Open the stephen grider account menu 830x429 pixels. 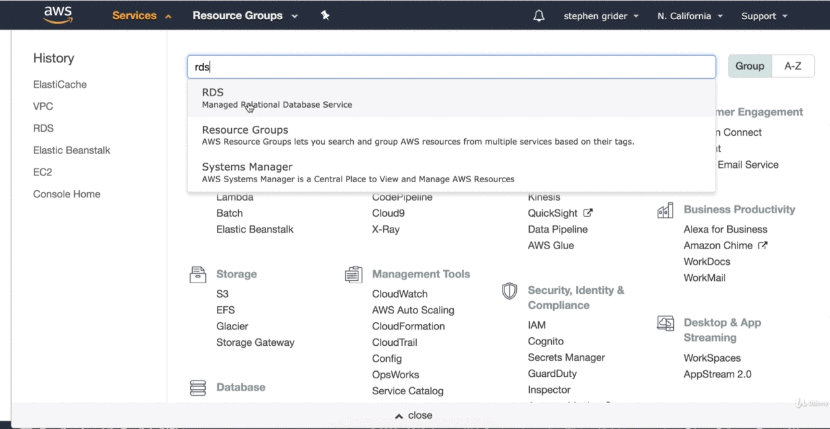[603, 16]
